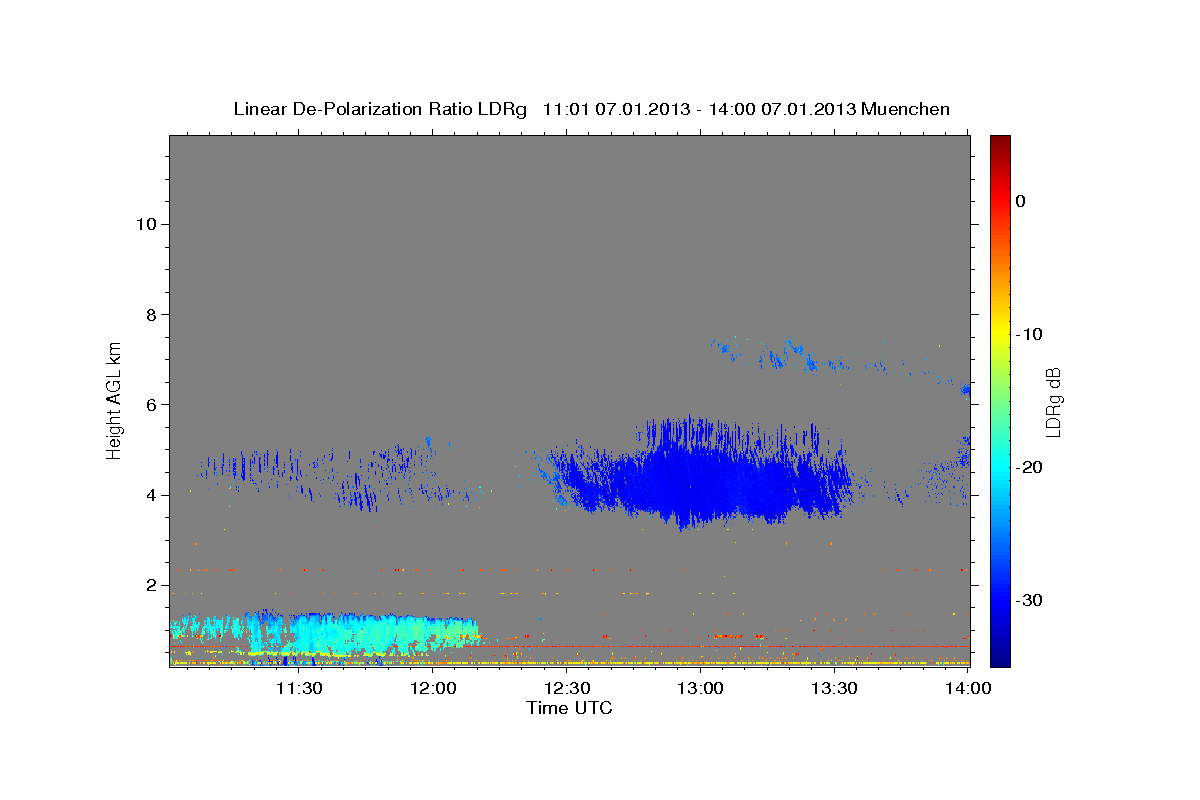Click the 'Height AGL km' axis label

(x=114, y=400)
